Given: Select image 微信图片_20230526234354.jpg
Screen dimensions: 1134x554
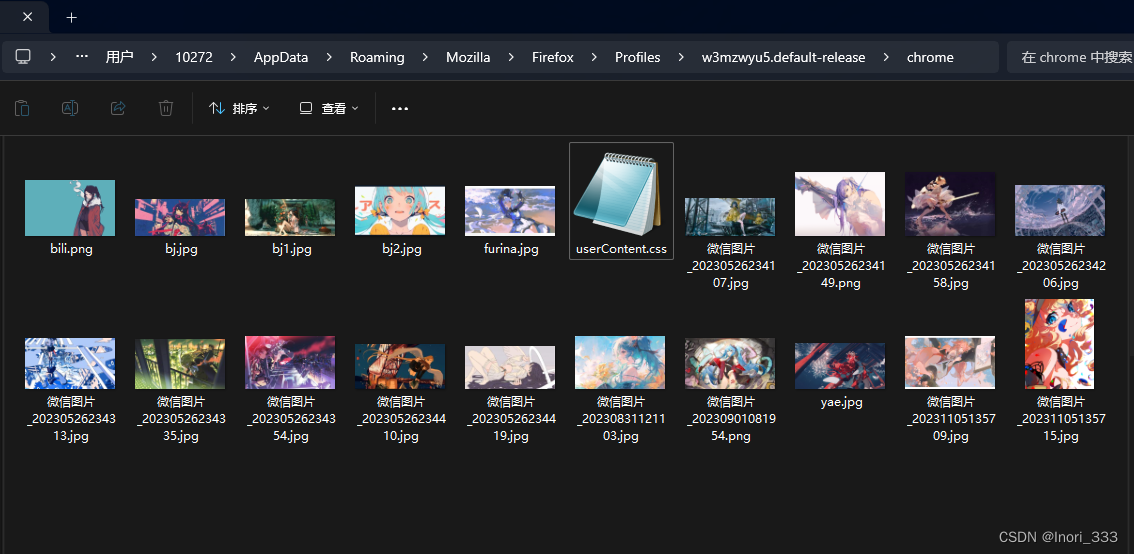Looking at the screenshot, I should point(289,362).
